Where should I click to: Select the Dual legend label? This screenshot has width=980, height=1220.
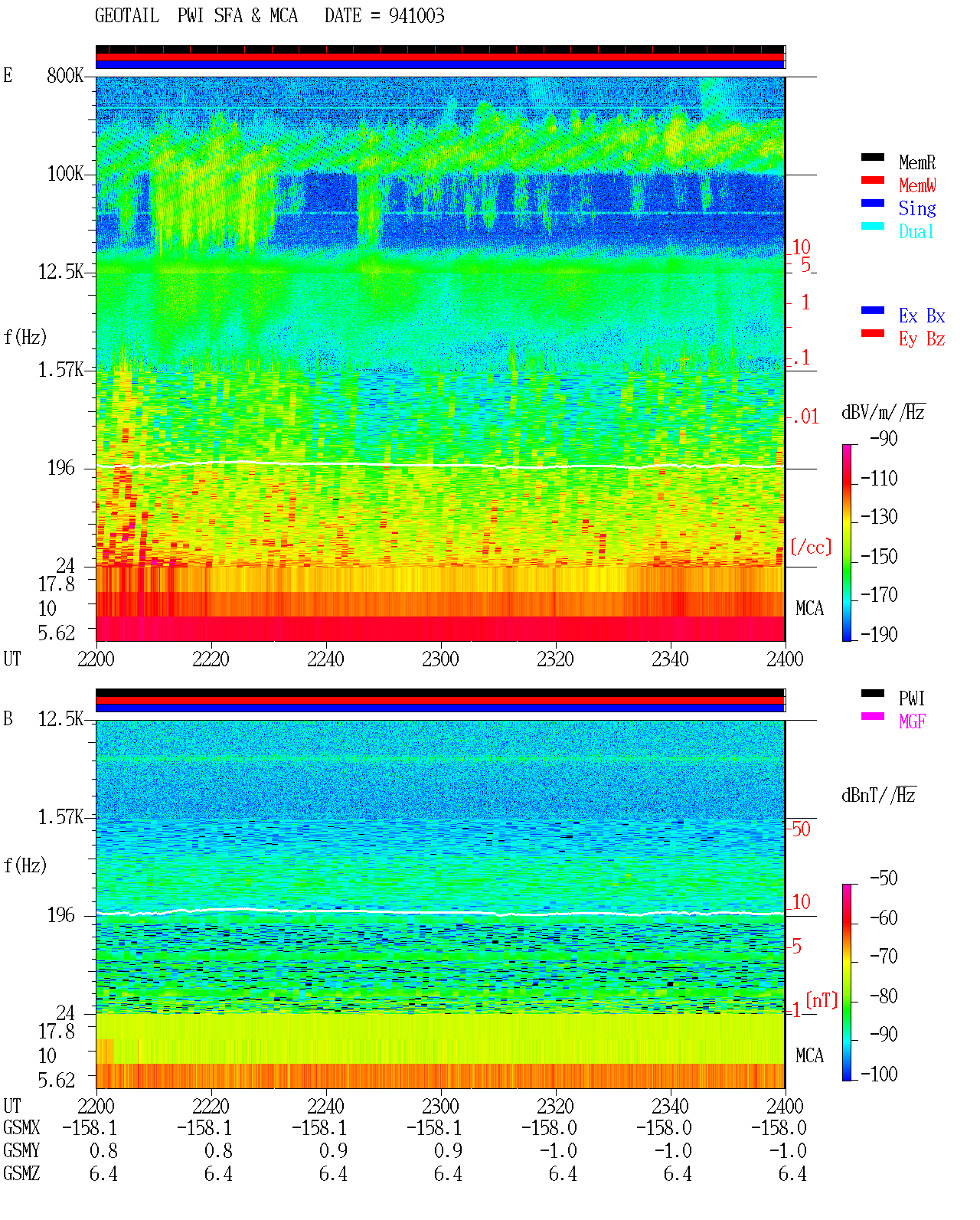coord(917,231)
